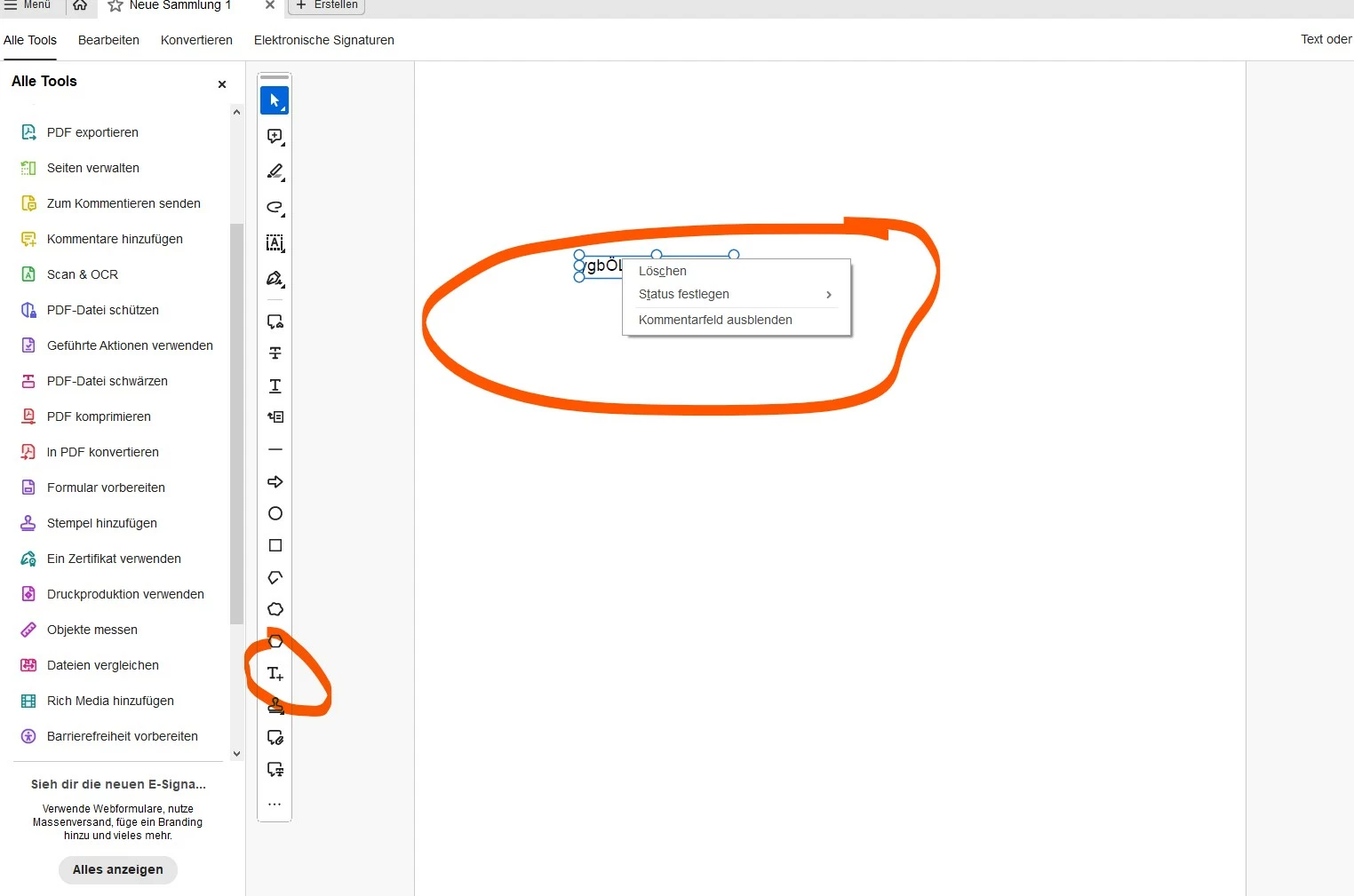Select the add text comment tool

click(x=275, y=673)
